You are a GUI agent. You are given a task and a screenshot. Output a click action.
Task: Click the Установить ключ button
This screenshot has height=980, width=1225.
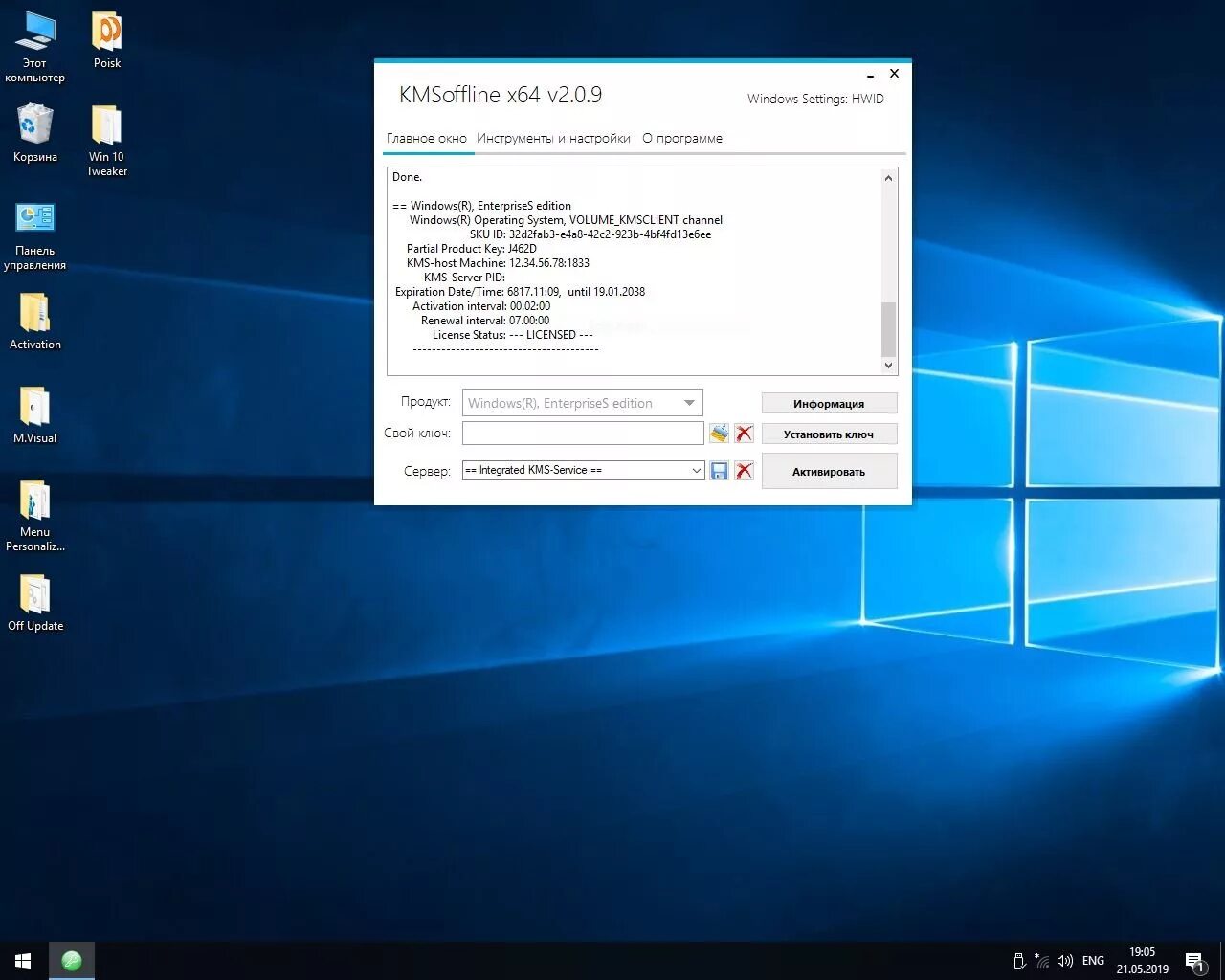829,434
